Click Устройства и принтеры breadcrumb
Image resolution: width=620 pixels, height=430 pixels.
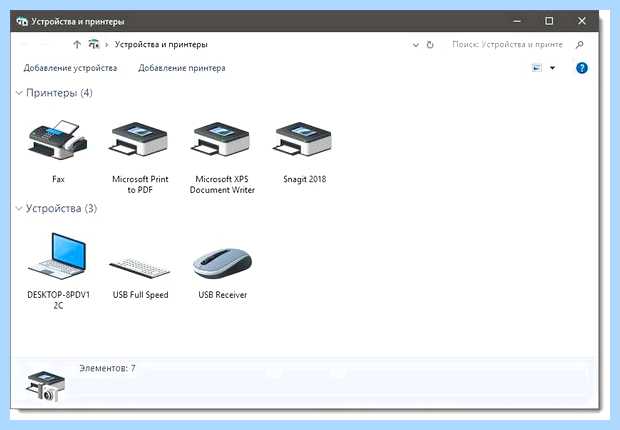(161, 44)
